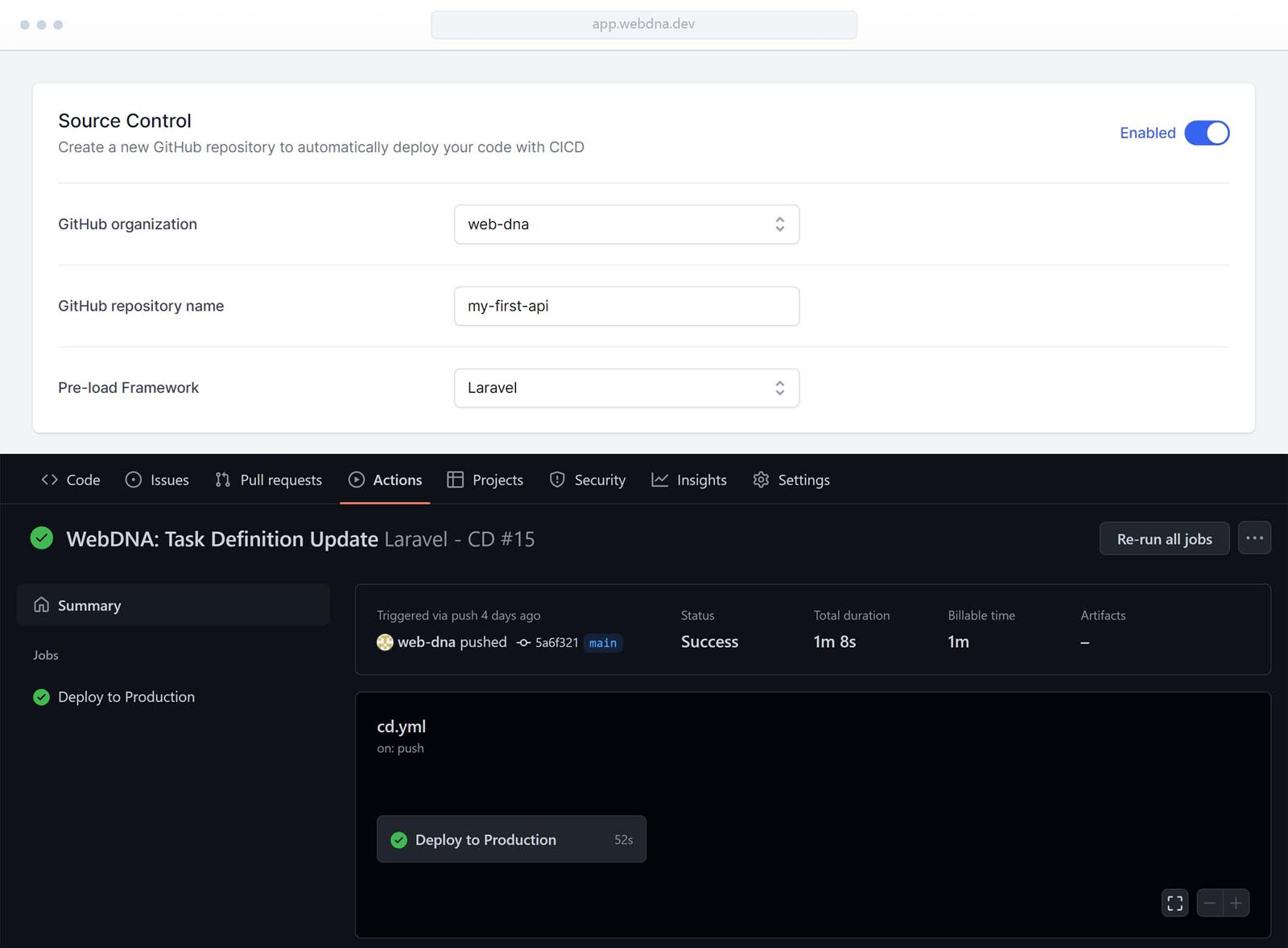Click the fullscreen workflow graph icon

[1174, 903]
